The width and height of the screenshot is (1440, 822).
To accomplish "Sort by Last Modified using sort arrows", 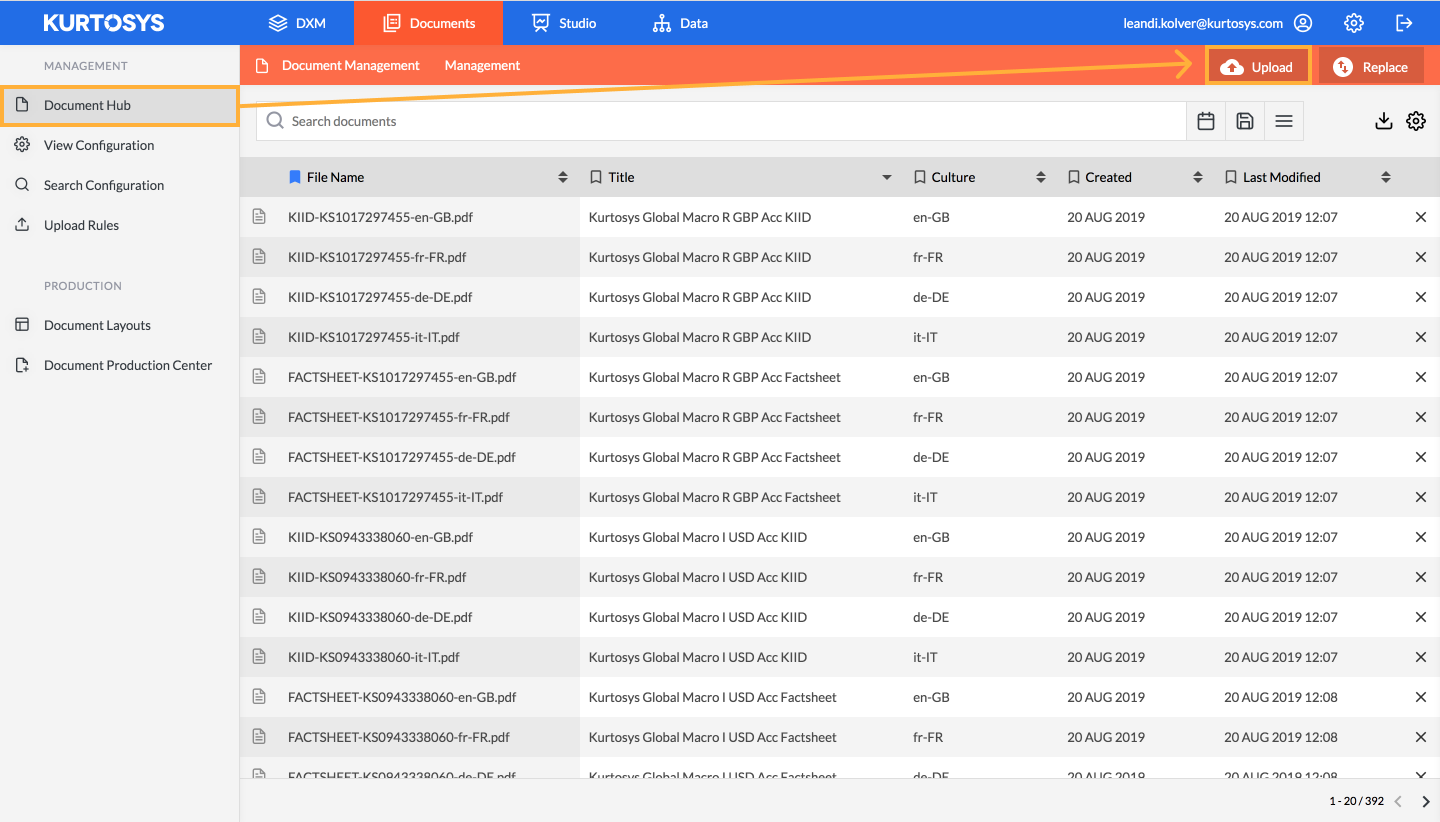I will coord(1386,177).
